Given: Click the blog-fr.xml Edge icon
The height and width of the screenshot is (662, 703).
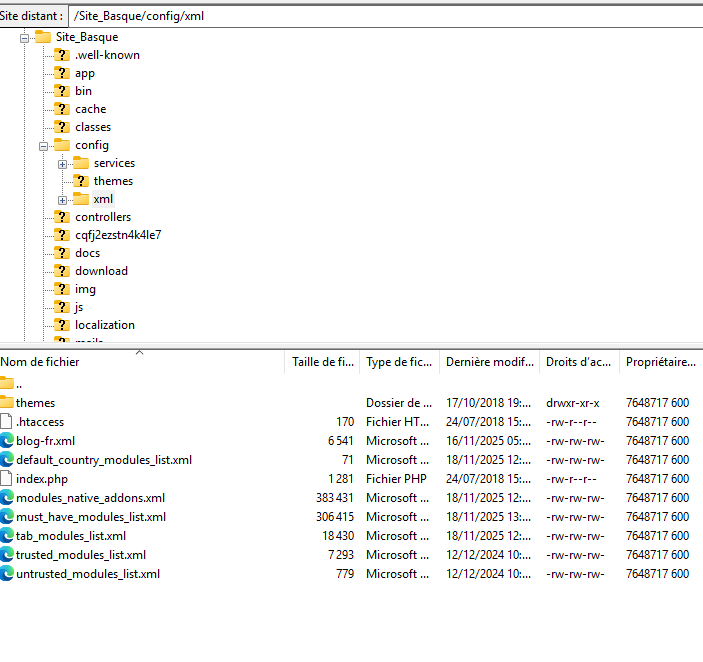Looking at the screenshot, I should 7,441.
